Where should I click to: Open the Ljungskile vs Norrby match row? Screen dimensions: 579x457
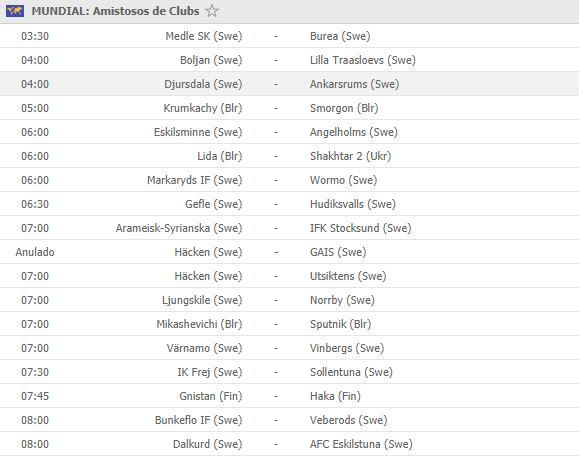pos(290,300)
